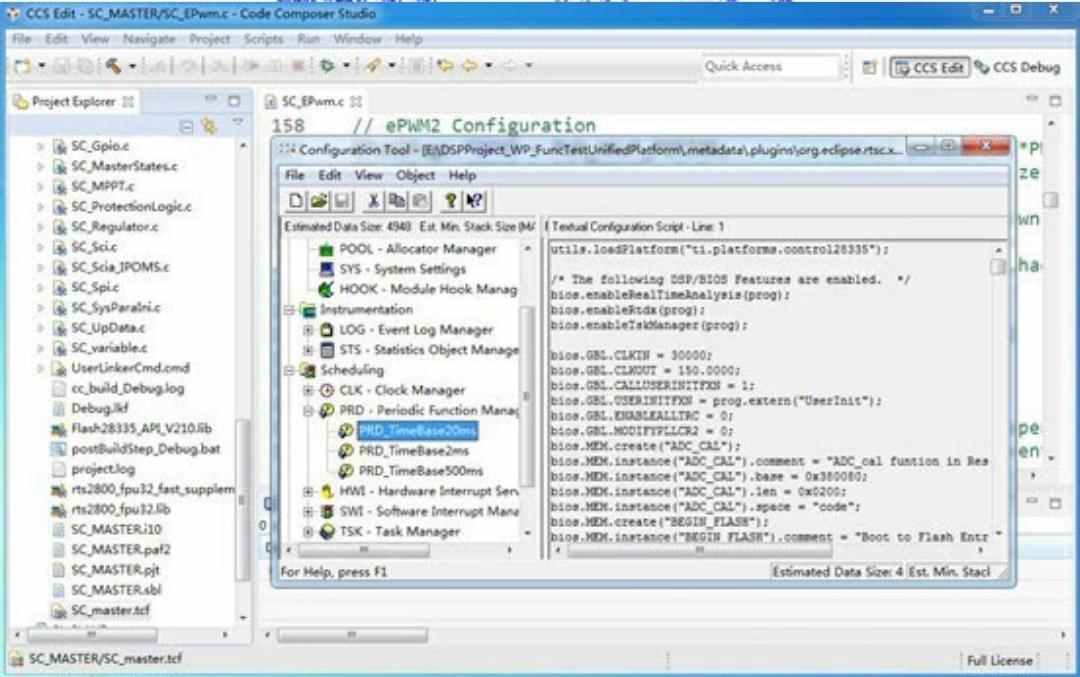Switch to CCS Debug perspective
This screenshot has height=677, width=1080.
pos(1018,67)
